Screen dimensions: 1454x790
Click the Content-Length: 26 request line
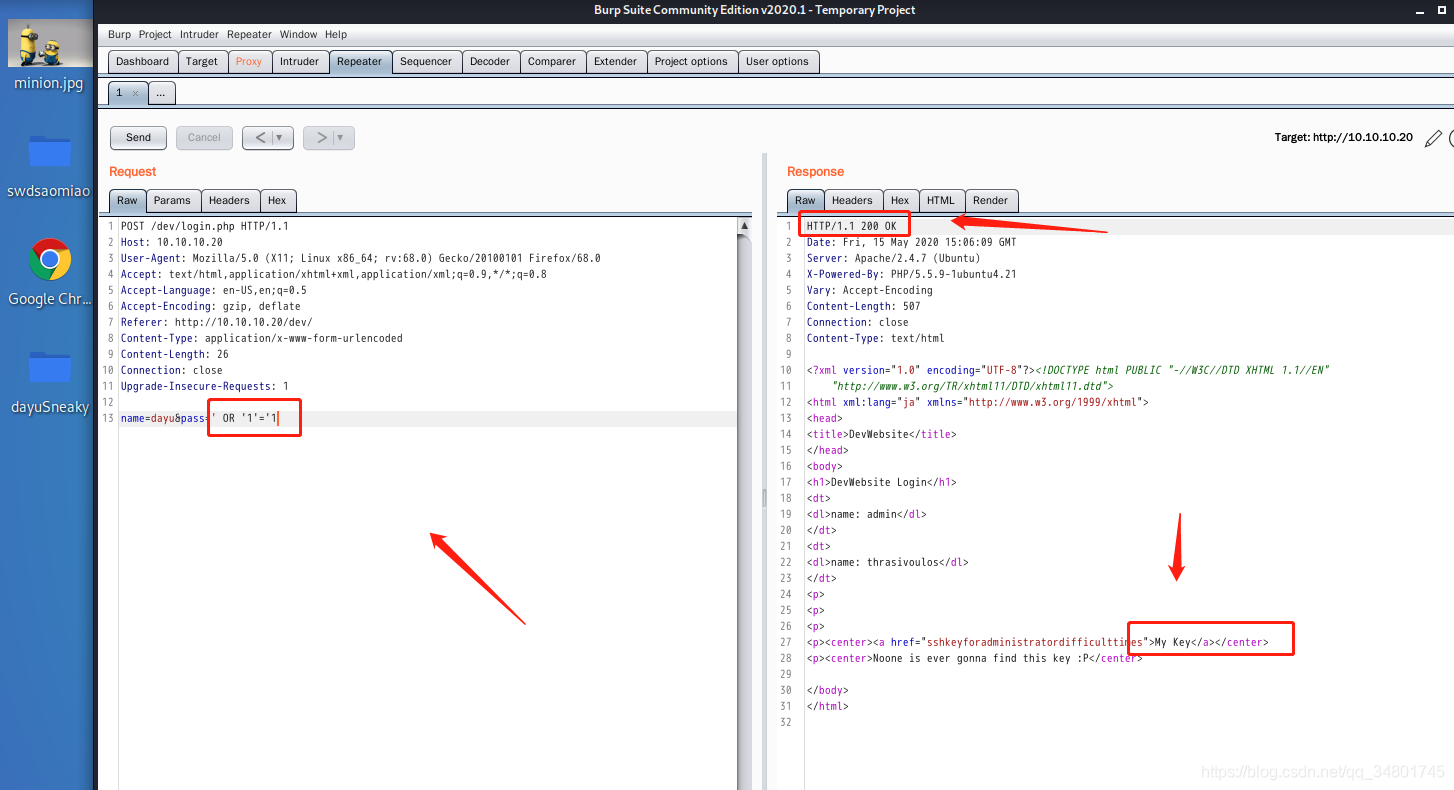point(174,354)
